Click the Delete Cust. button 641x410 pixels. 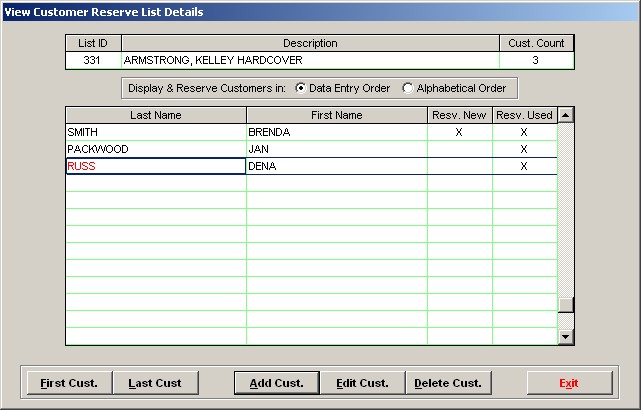tap(447, 383)
